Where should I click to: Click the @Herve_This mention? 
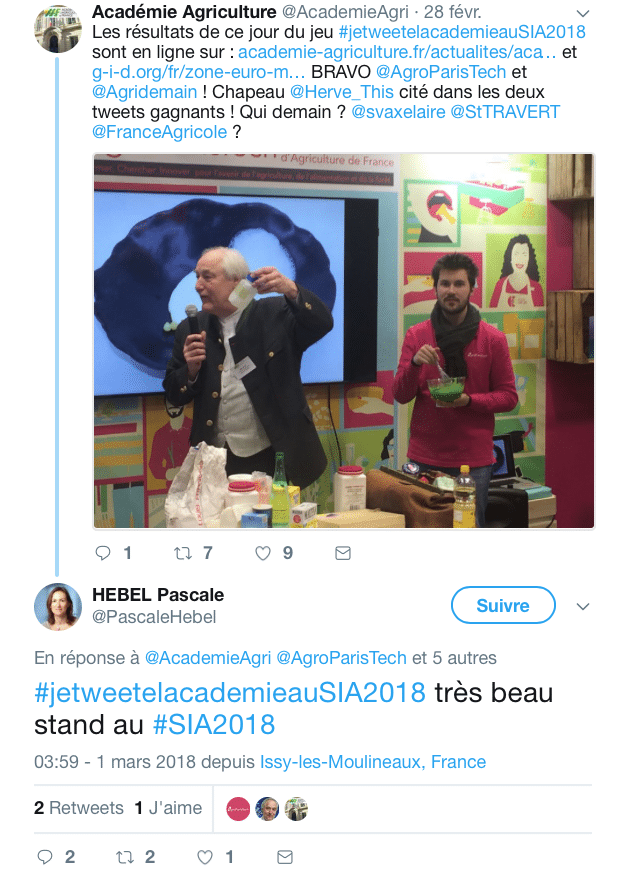[342, 92]
